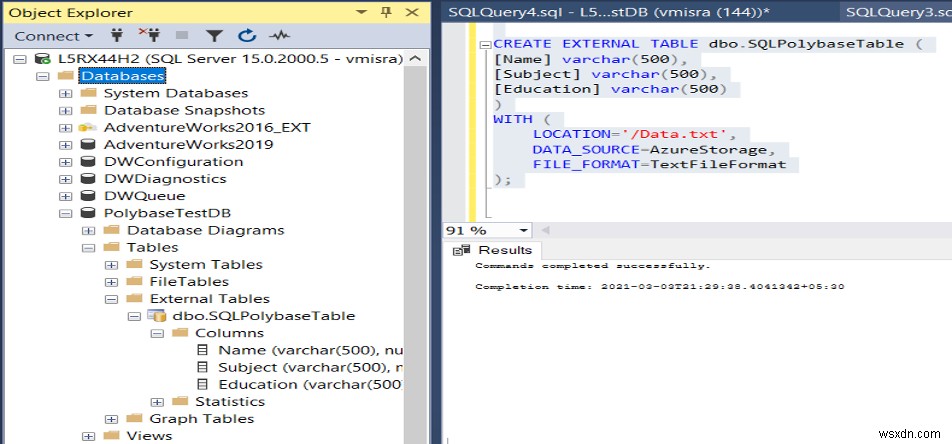Collapse the L5RX44H2 server node
Image resolution: width=952 pixels, height=444 pixels.
19,59
